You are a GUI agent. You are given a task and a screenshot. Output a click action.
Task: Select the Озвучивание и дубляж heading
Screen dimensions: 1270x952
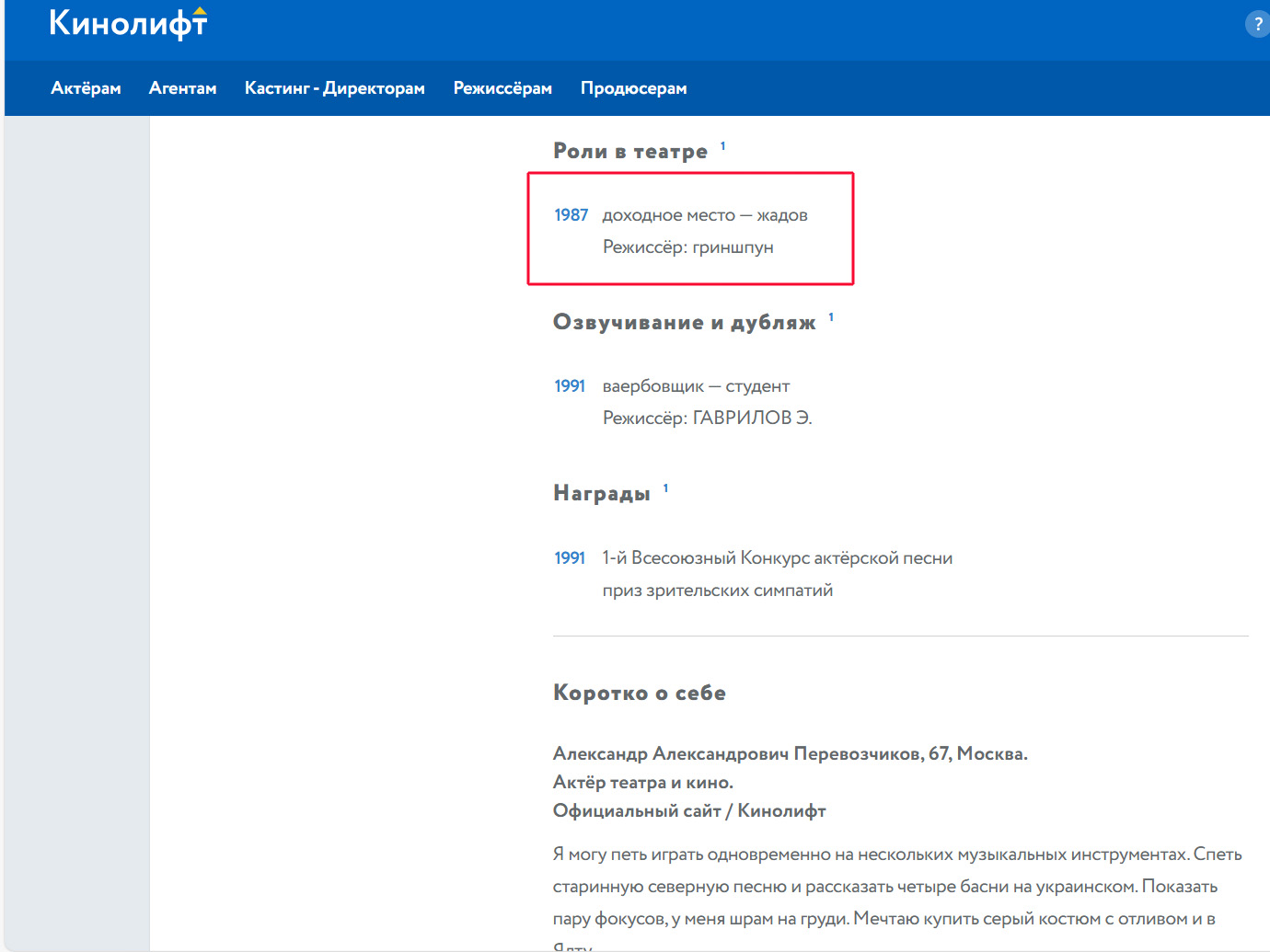pos(684,322)
